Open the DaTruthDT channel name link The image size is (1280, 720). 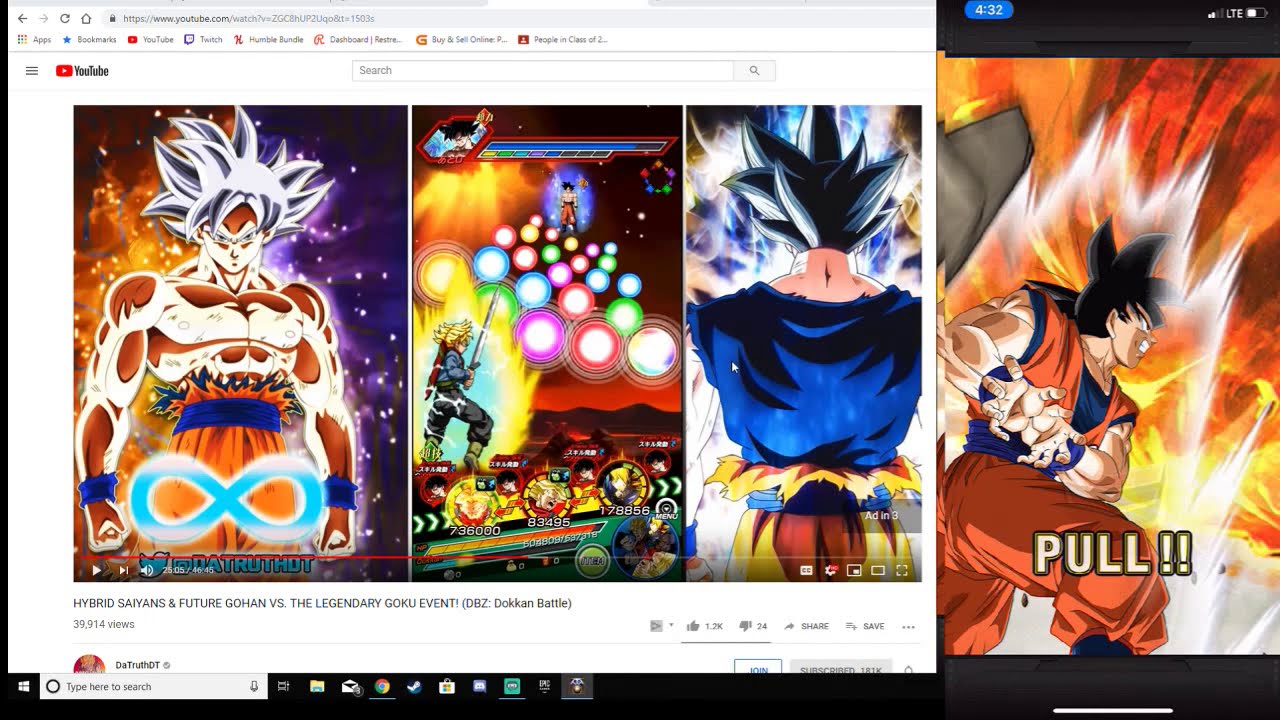[138, 665]
